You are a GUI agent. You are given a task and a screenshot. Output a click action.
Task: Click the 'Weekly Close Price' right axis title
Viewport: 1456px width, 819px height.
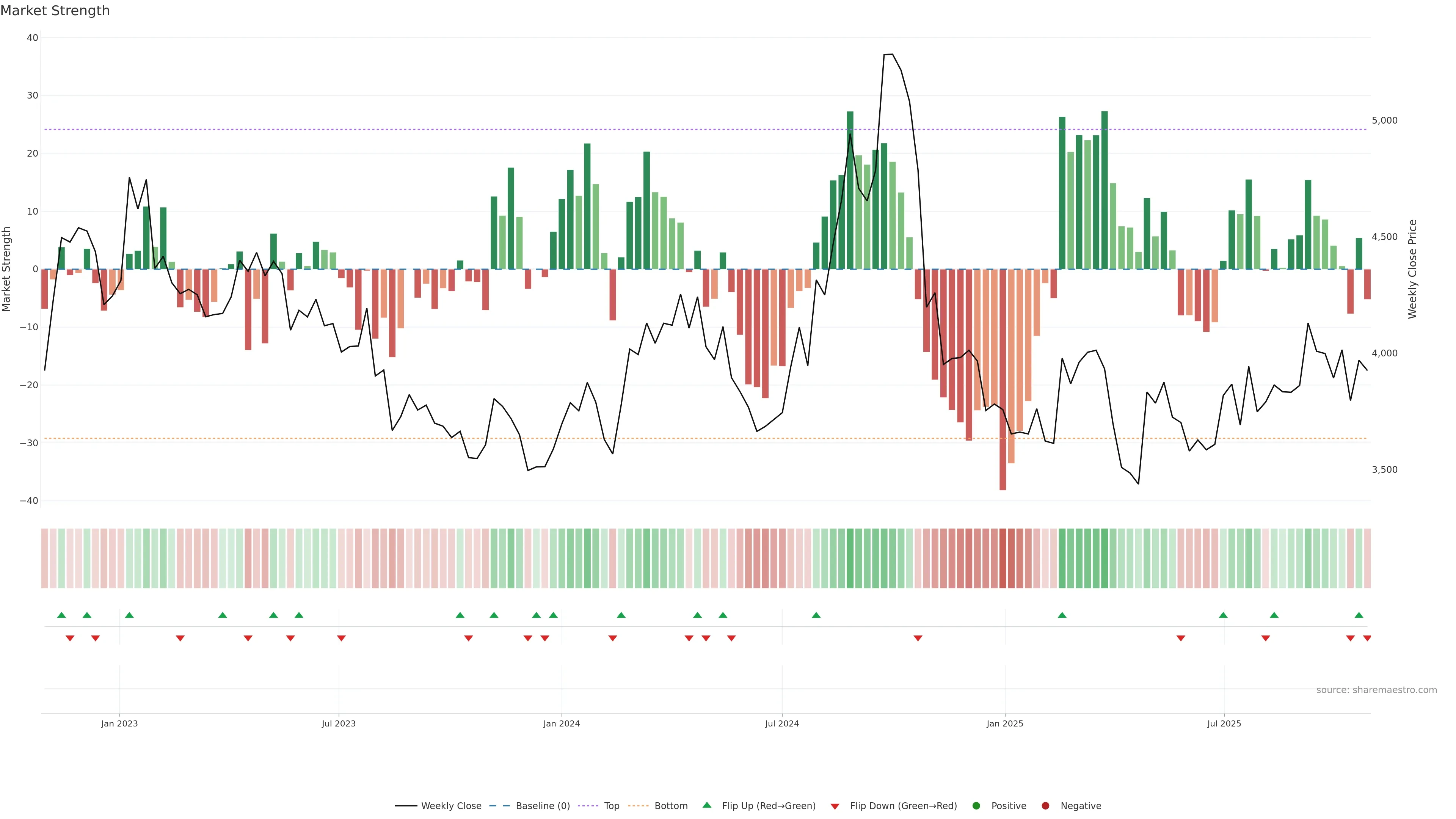tap(1412, 269)
